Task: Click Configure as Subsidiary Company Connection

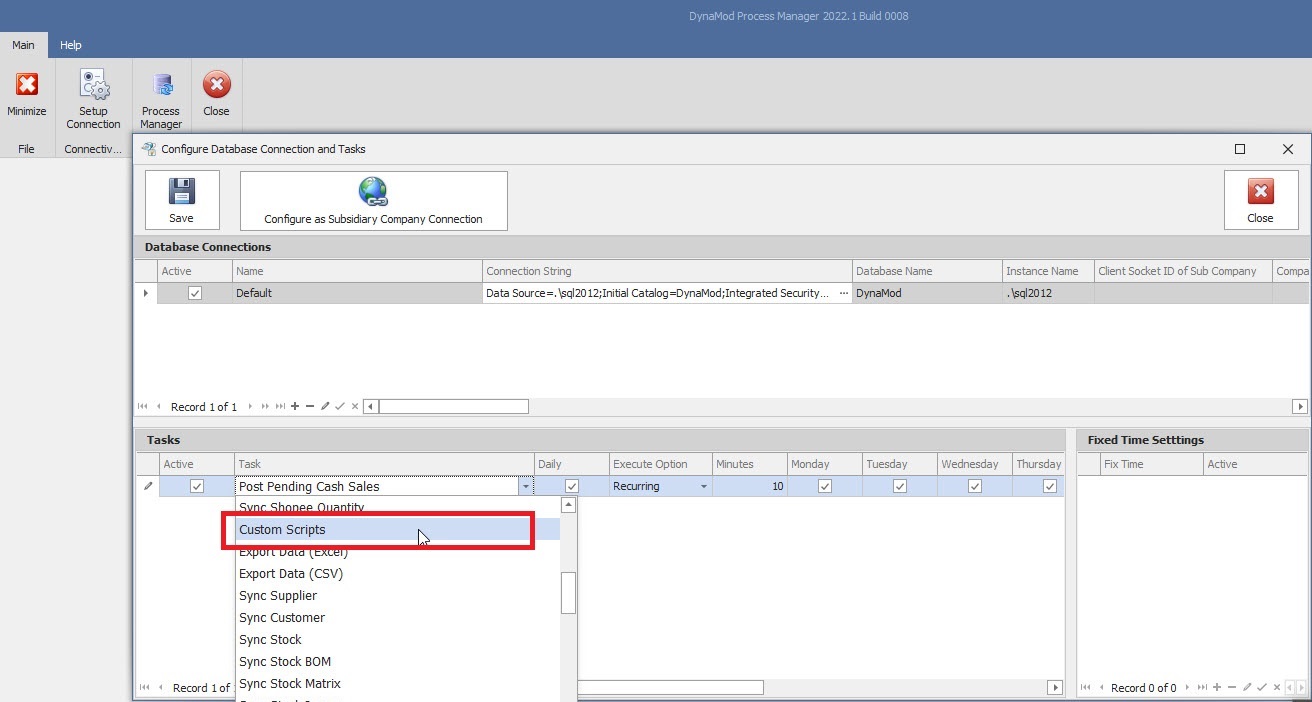Action: click(373, 200)
